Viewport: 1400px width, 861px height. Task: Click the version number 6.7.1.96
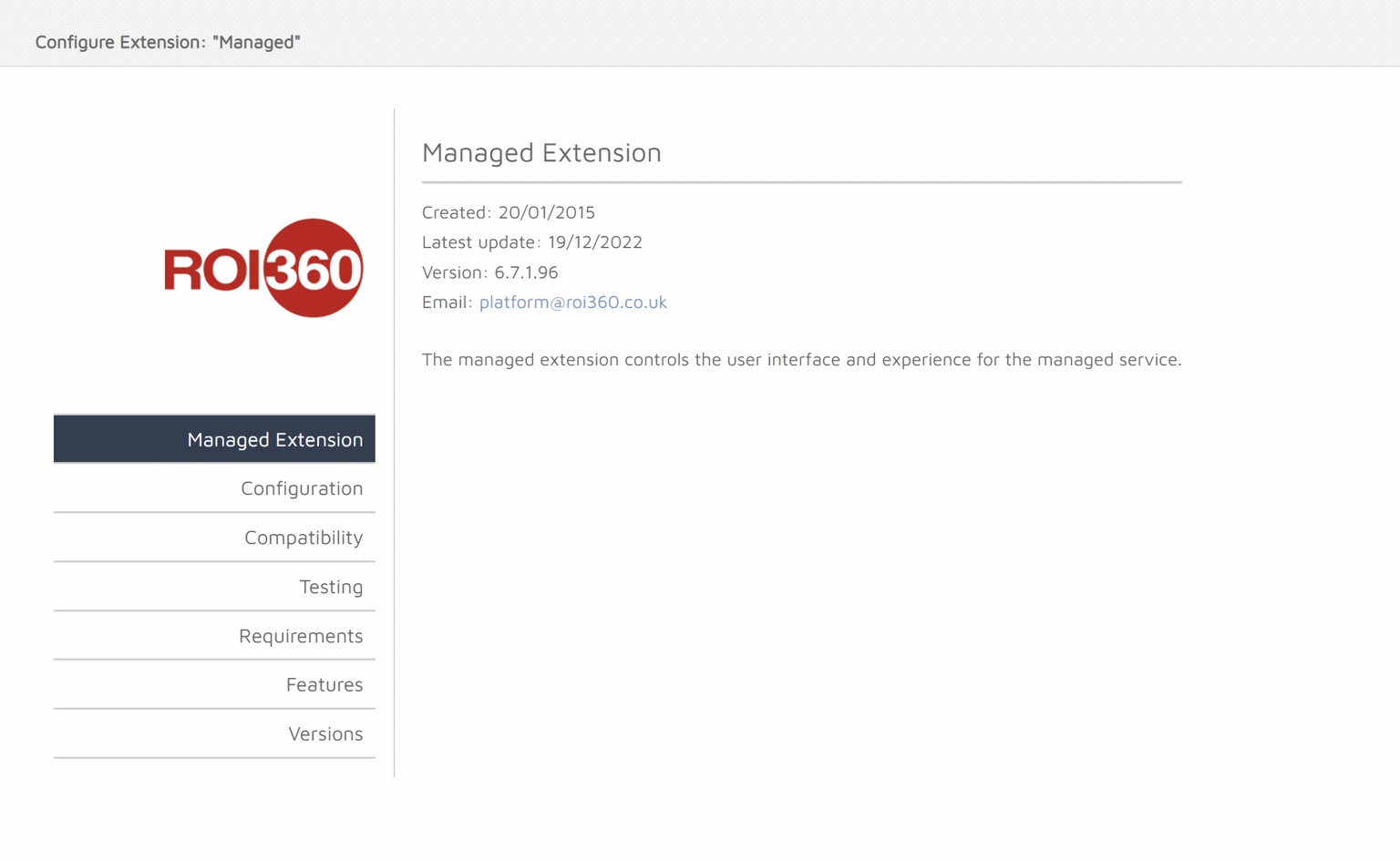point(526,272)
